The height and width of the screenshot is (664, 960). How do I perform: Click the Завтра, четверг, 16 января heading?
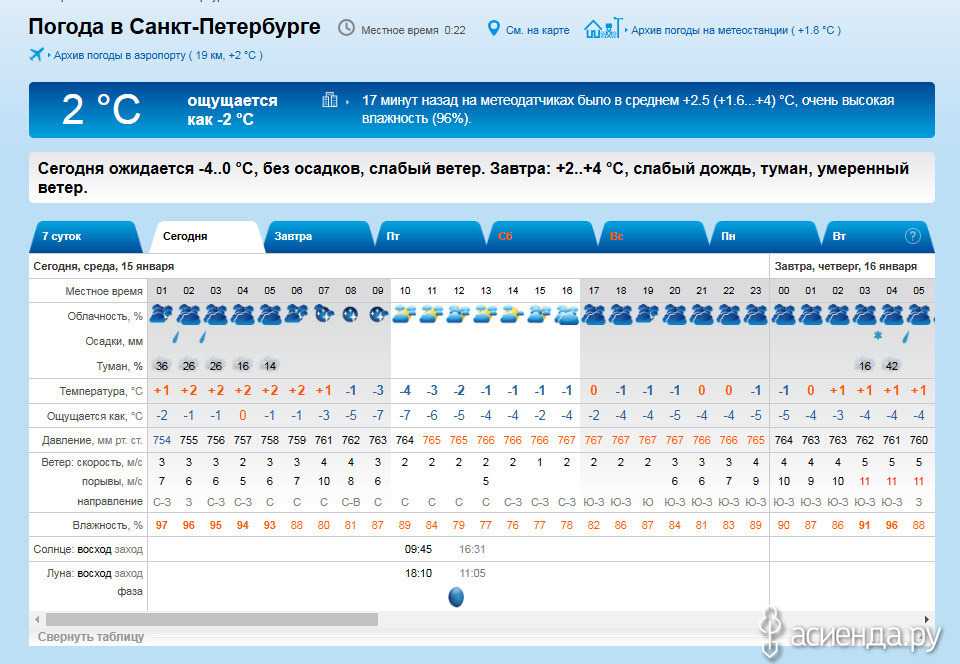click(x=846, y=266)
